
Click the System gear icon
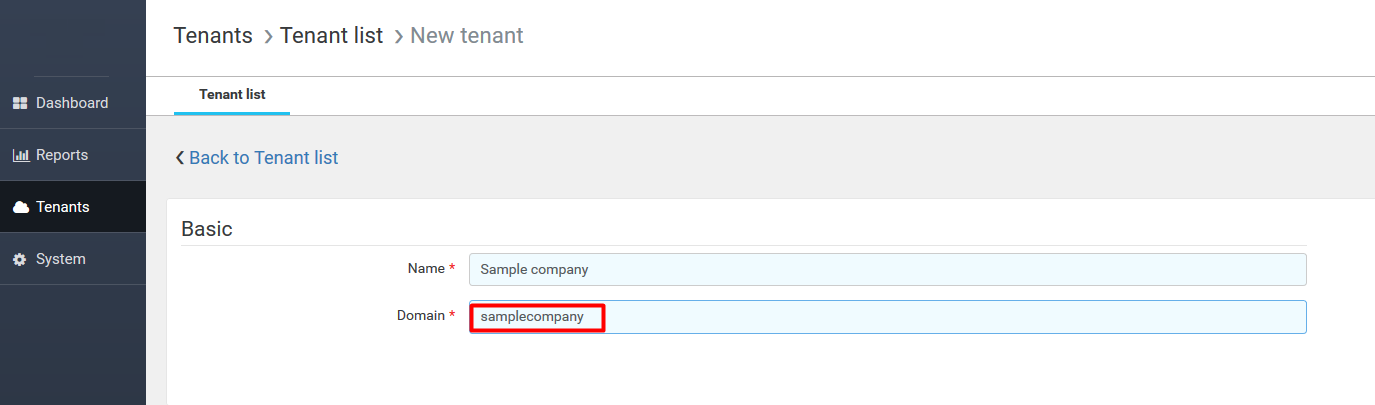[x=20, y=259]
